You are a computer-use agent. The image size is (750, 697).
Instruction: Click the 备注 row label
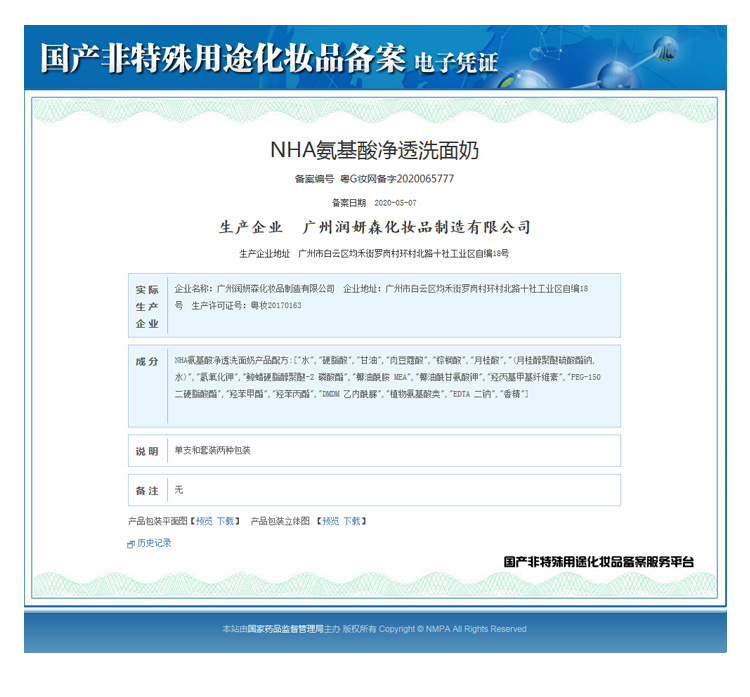[147, 490]
